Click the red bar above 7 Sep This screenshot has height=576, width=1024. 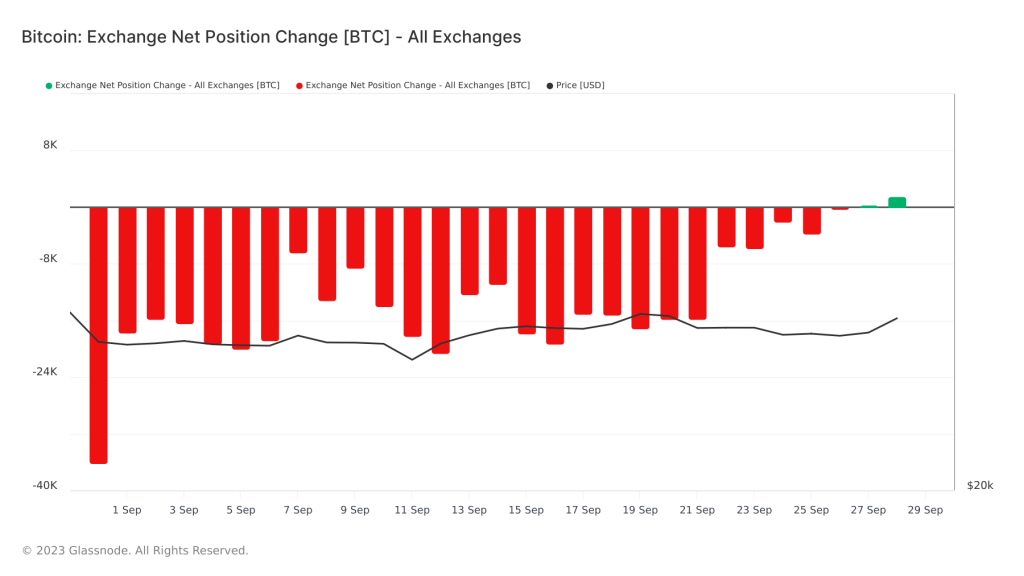pyautogui.click(x=298, y=230)
